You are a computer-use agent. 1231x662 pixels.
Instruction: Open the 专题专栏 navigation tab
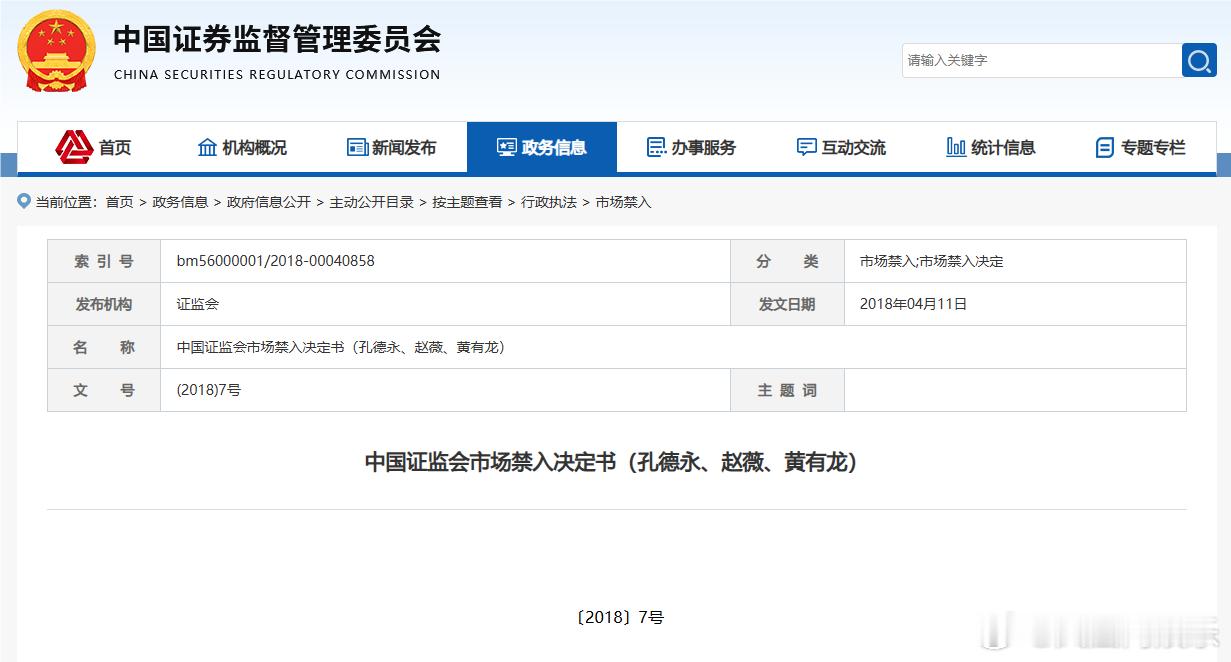pos(1141,148)
